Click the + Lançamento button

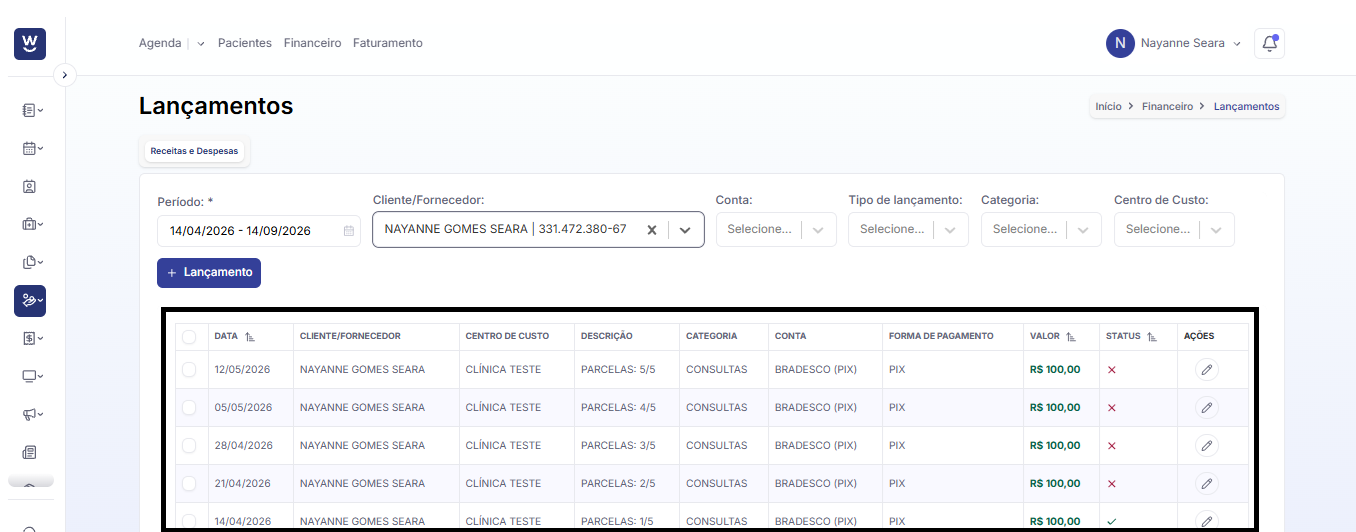tap(209, 272)
